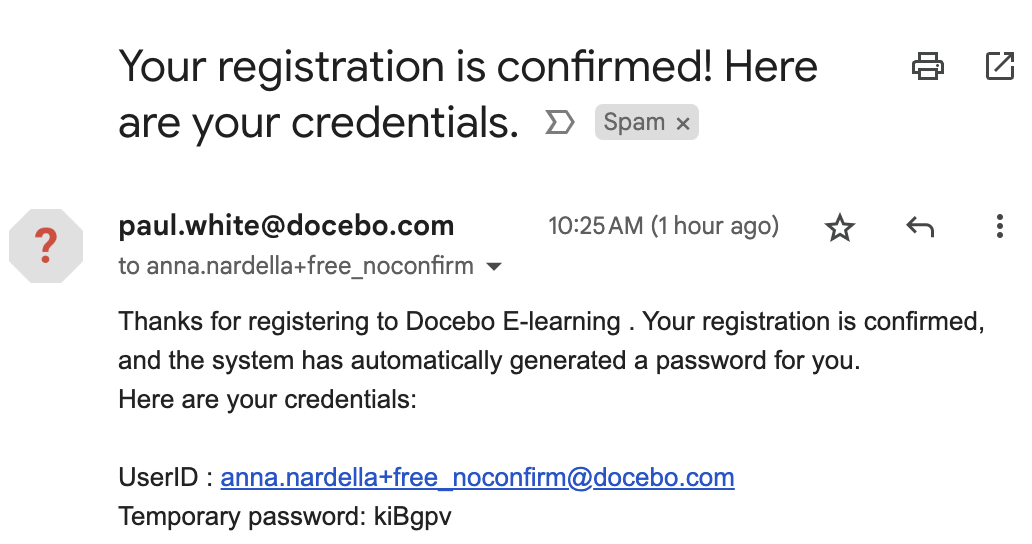Screen dimensions: 1032x544
Task: Click the email subject heading
Action: tap(468, 94)
